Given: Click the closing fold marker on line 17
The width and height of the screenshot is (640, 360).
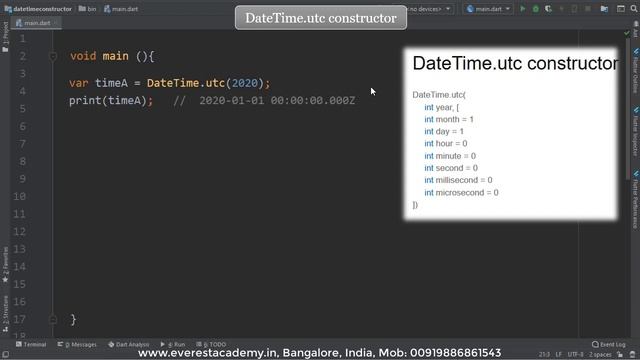Looking at the screenshot, I should 53,319.
